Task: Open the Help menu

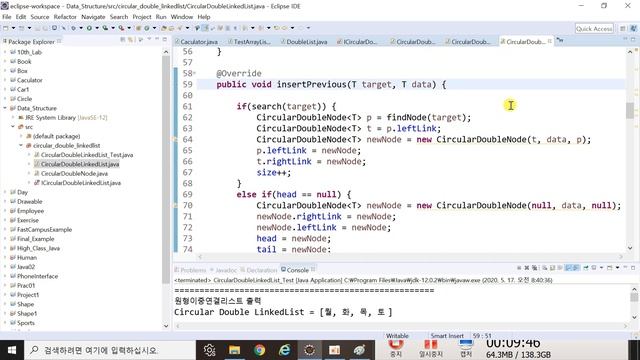Action: 204,17
